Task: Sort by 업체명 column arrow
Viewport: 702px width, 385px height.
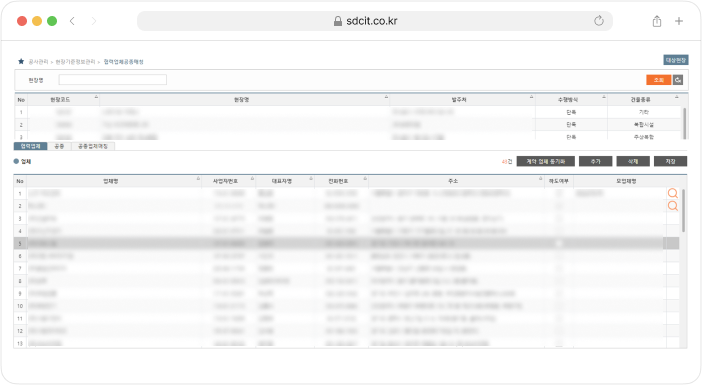Action: tap(198, 179)
